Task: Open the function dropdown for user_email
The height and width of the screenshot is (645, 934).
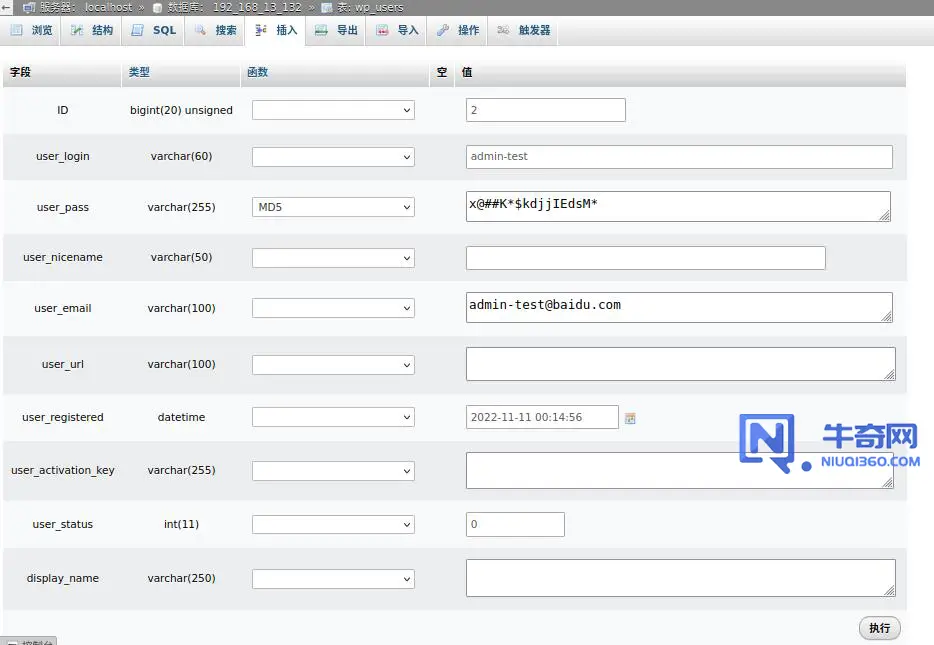Action: click(333, 308)
